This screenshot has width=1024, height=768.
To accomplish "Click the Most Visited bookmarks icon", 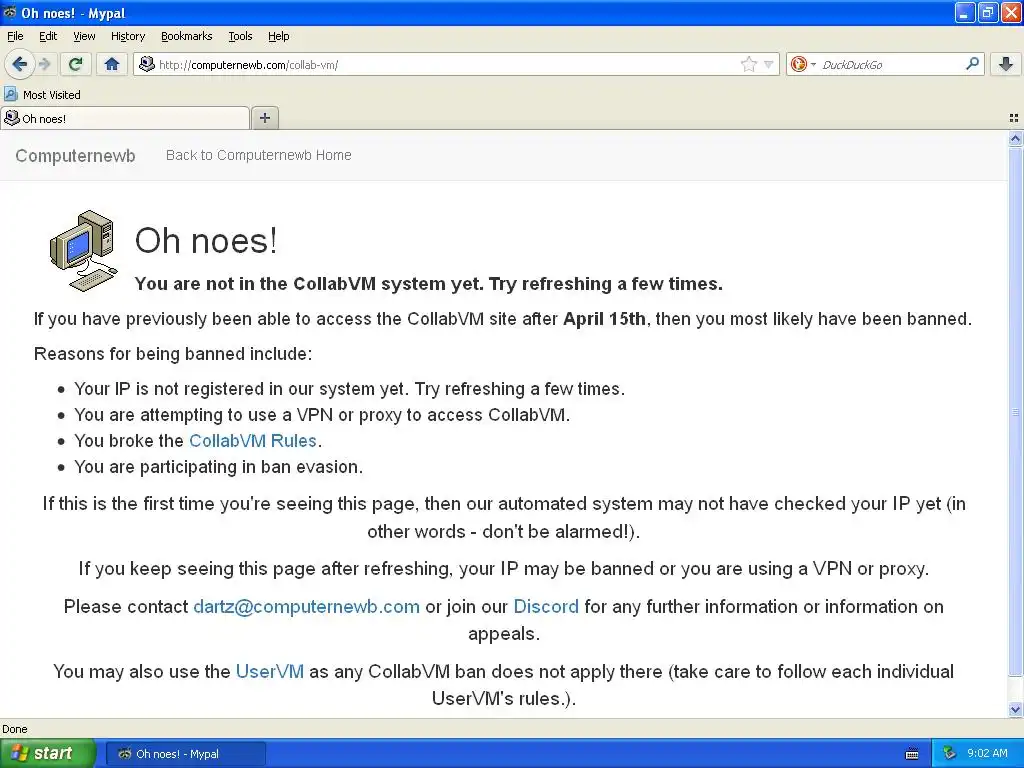I will pos(10,95).
